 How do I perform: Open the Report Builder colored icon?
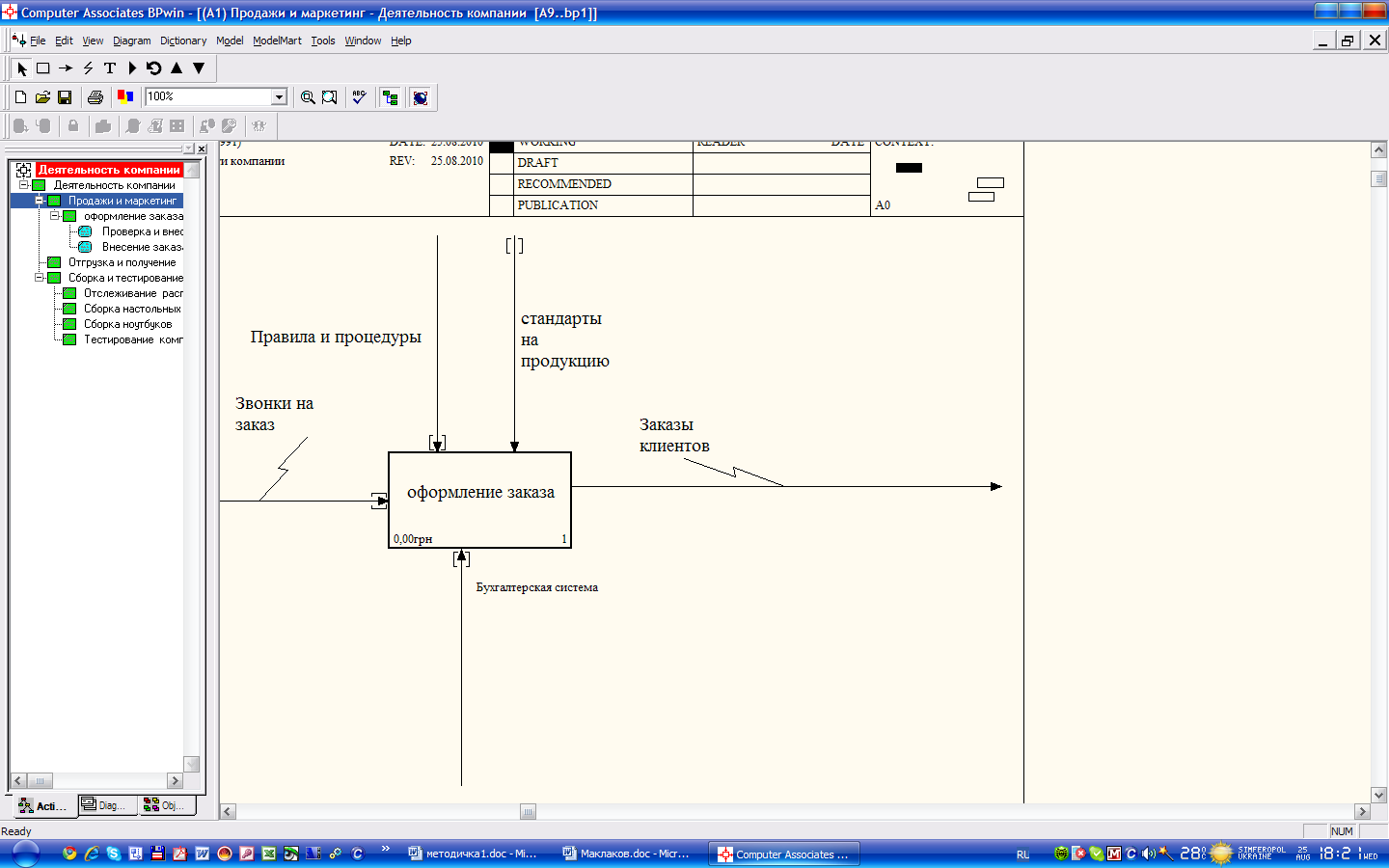click(x=124, y=97)
